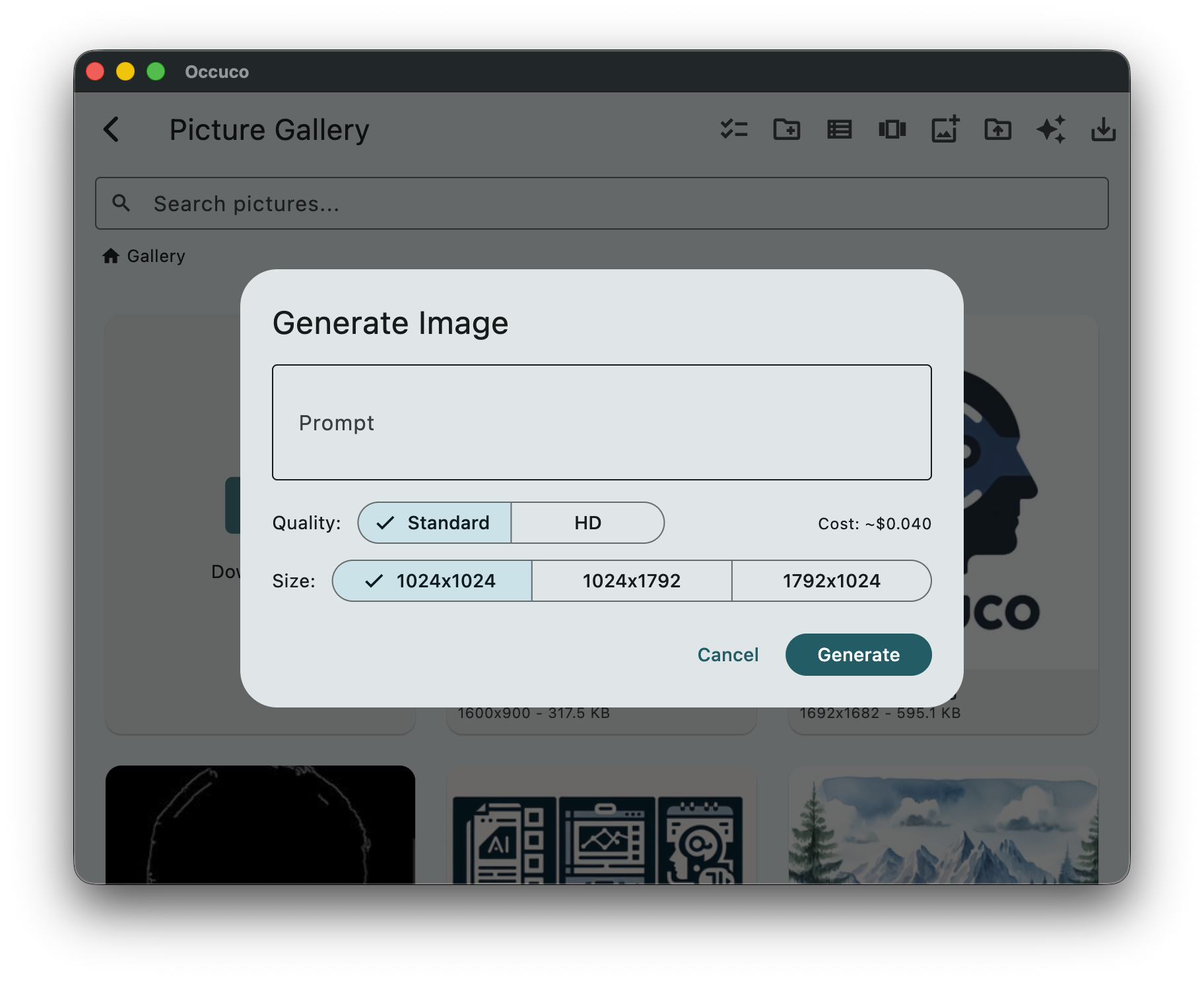Click the download icon in toolbar
Viewport: 1204px width, 982px height.
pos(1103,129)
